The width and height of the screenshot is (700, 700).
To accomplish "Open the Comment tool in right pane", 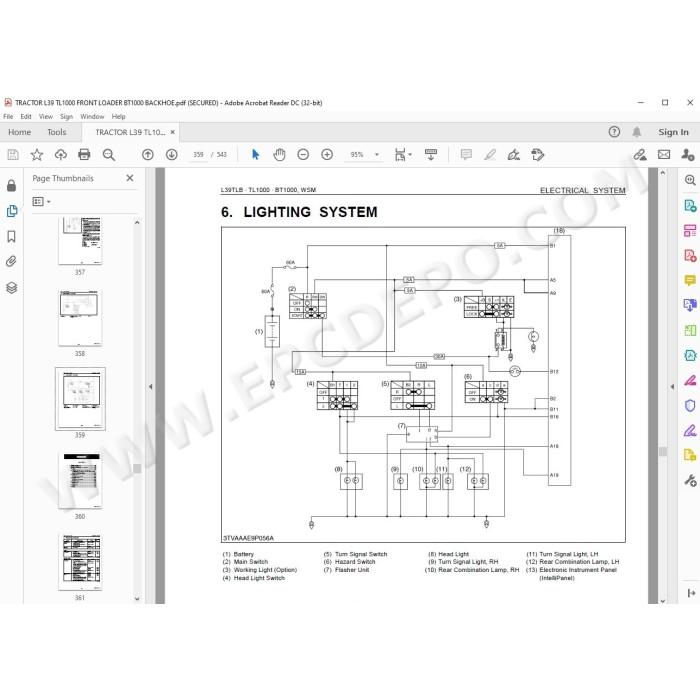I will 690,280.
